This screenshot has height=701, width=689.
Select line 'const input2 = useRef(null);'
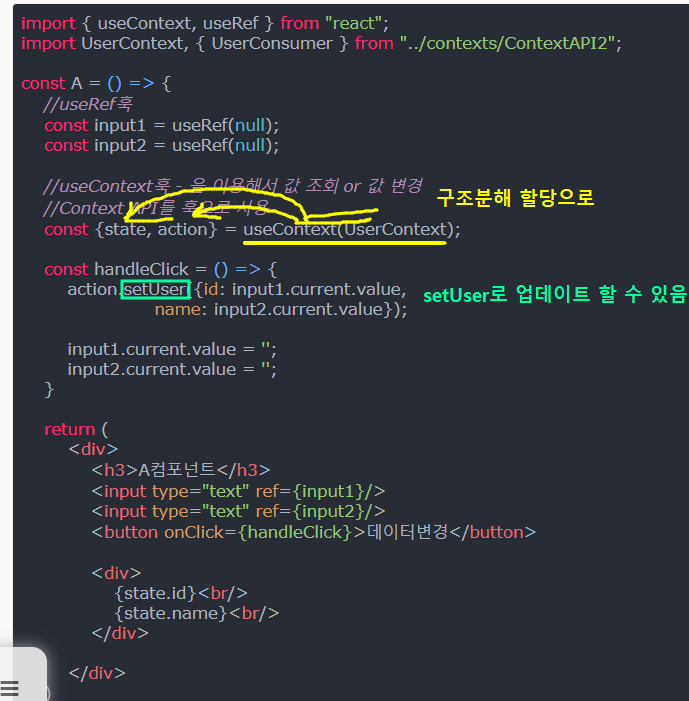coord(161,146)
